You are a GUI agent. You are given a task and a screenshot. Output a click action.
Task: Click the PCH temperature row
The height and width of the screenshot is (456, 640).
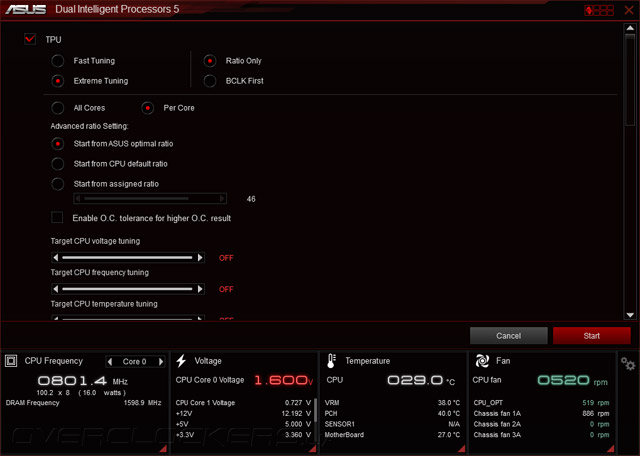(392, 414)
